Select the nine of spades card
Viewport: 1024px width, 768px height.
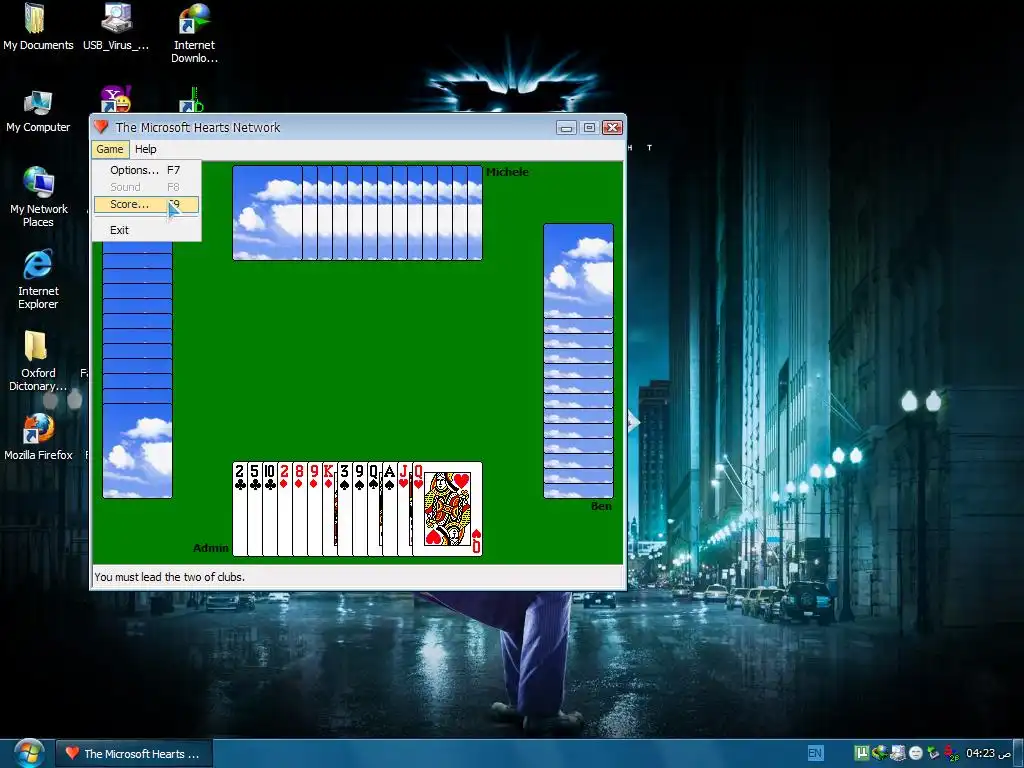[x=360, y=509]
